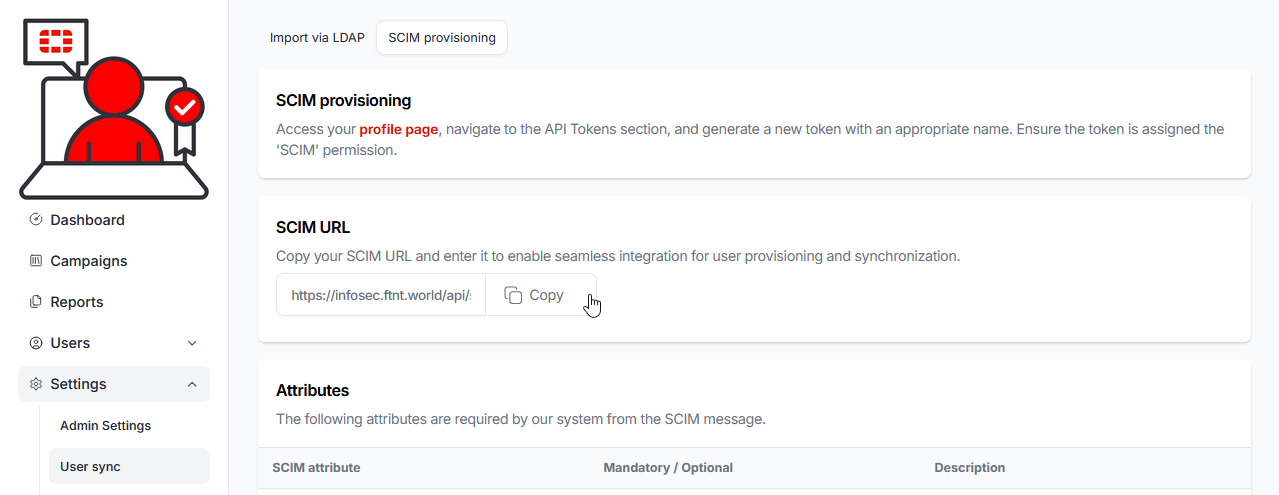
Task: Click the Campaigns sidebar icon
Action: (x=36, y=261)
